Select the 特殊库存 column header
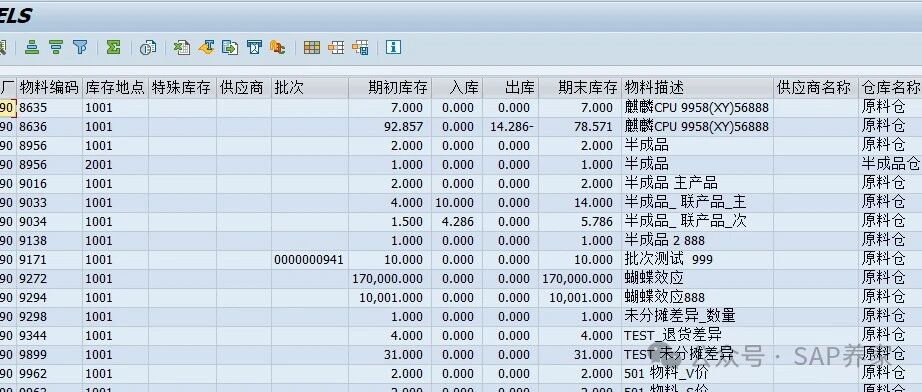The image size is (922, 392). pos(182,88)
